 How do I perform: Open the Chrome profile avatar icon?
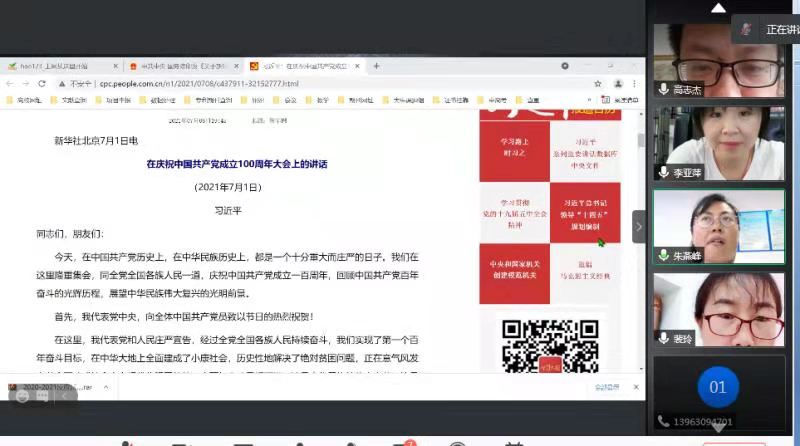tap(618, 84)
